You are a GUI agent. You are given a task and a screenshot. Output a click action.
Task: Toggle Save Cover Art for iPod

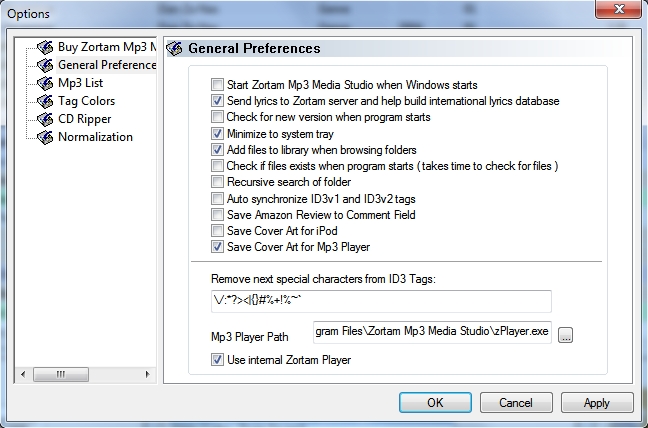click(x=217, y=231)
